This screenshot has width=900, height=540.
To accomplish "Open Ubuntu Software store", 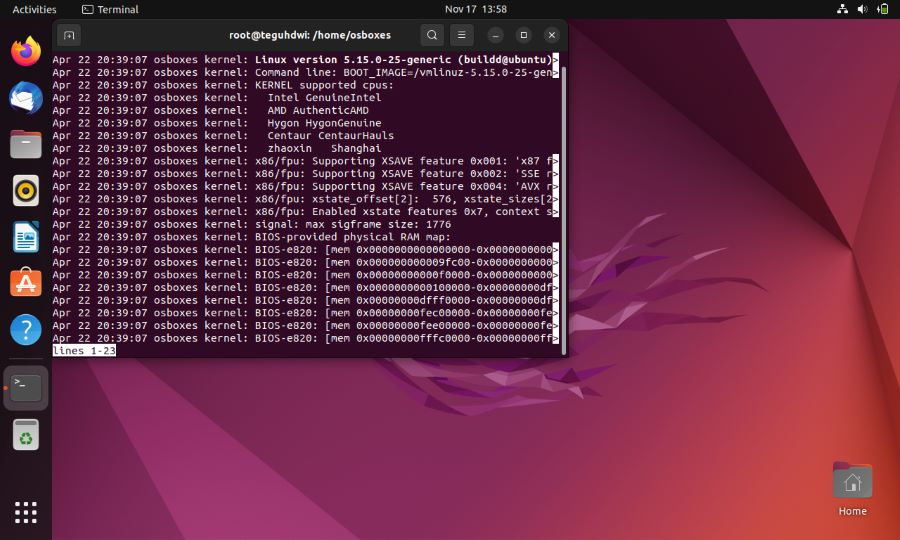I will coord(26,282).
